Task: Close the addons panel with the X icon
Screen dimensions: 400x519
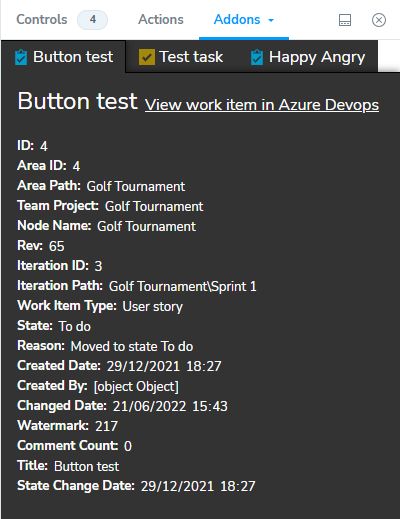Action: point(379,20)
